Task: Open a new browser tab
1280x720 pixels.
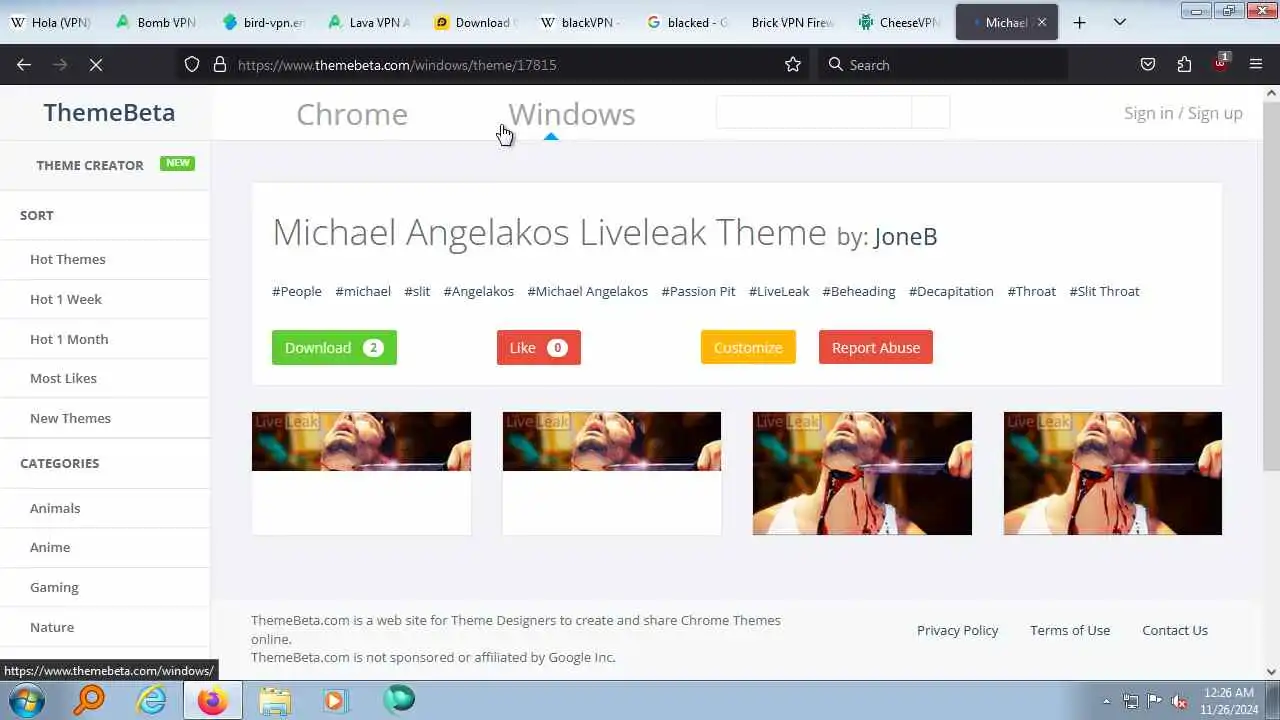Action: coord(1079,22)
